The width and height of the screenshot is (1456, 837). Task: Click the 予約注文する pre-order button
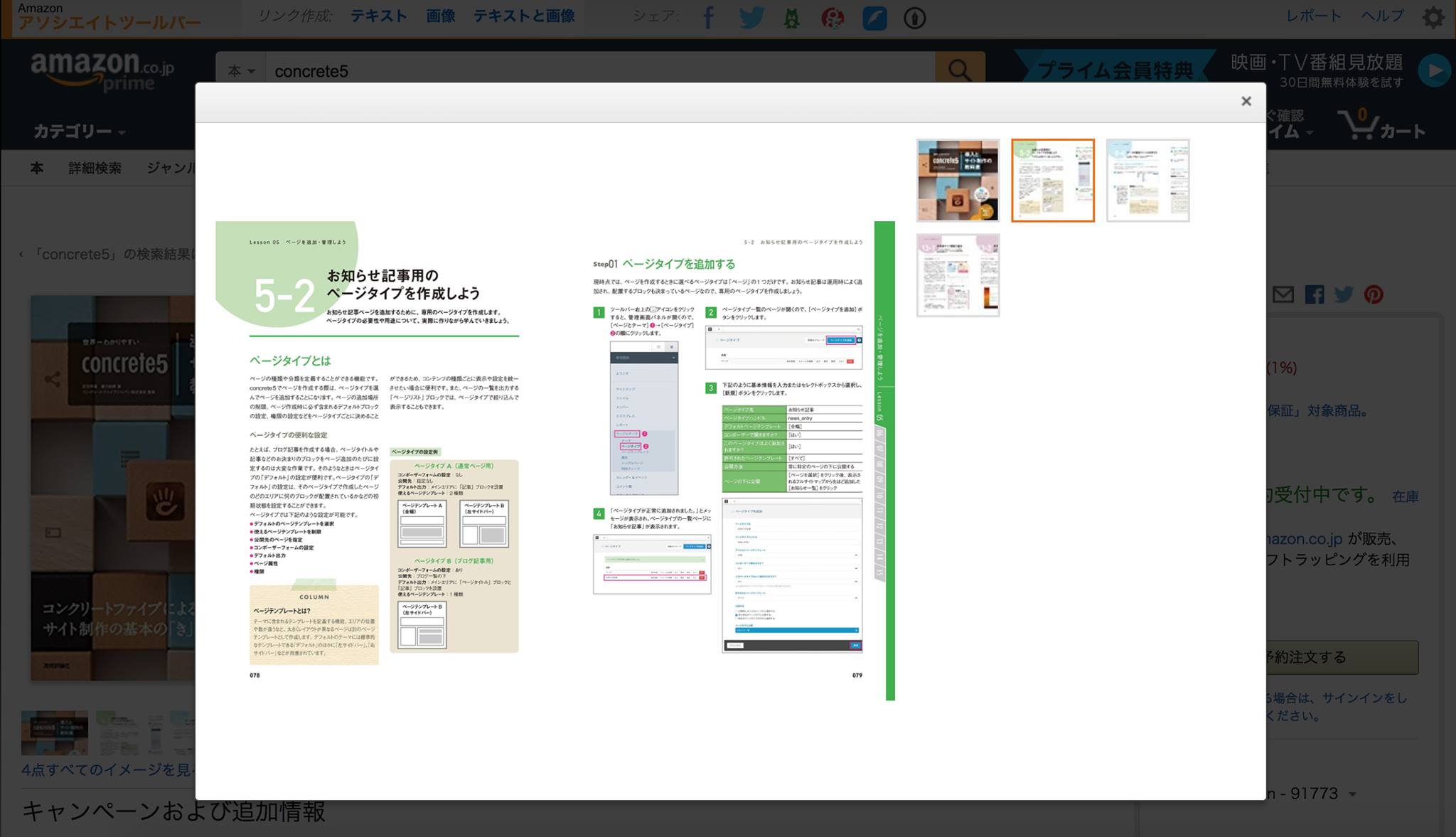[x=1342, y=657]
